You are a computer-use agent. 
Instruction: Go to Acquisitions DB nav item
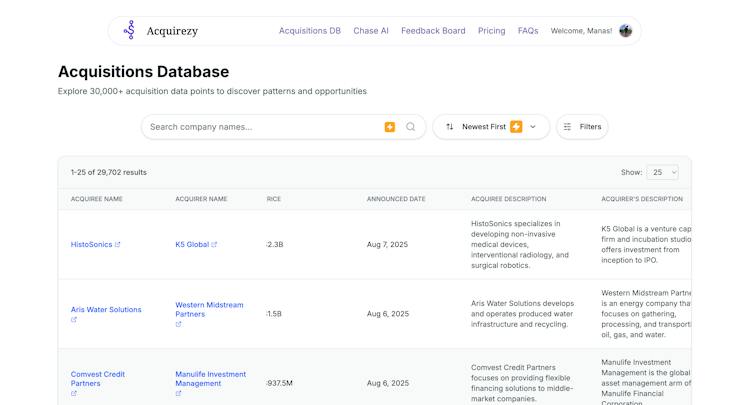[x=310, y=31]
